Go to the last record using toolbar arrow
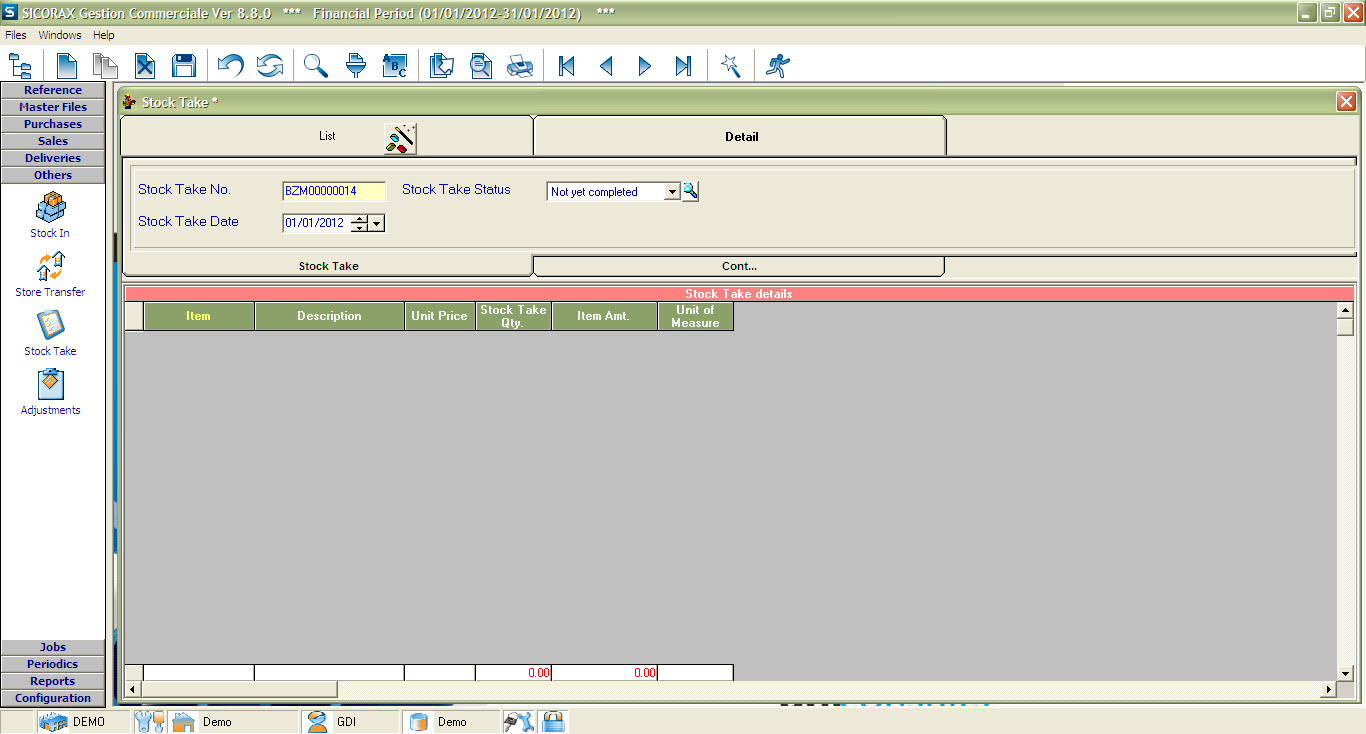Screen dimensions: 1366x734 point(683,66)
